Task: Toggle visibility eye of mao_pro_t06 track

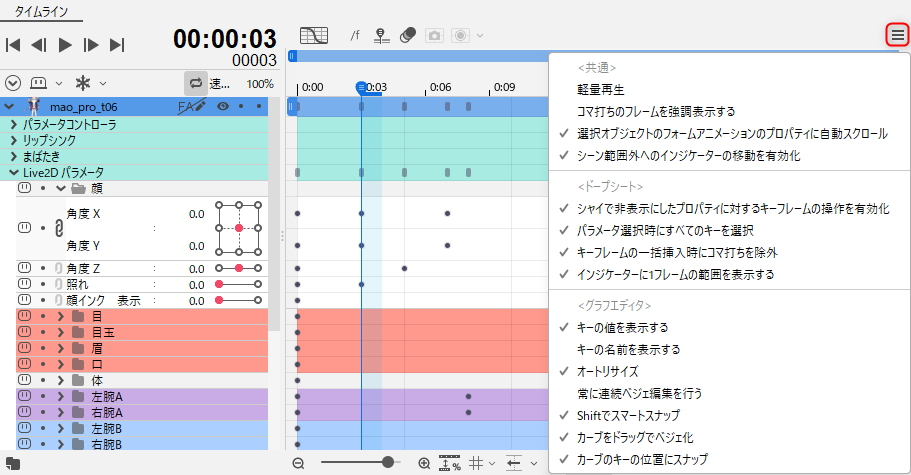Action: coord(223,106)
